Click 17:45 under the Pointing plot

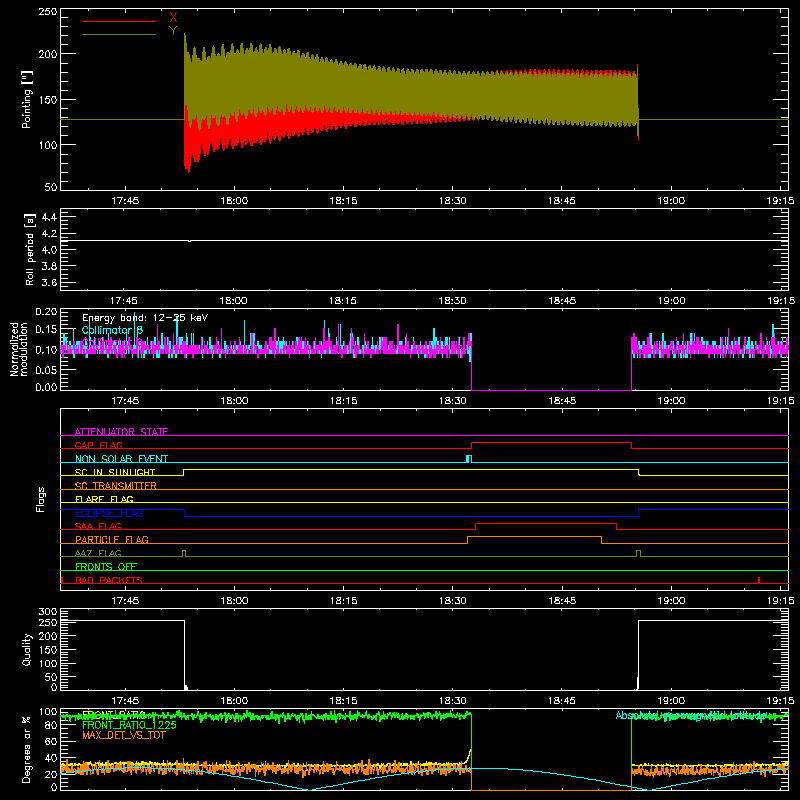point(125,201)
